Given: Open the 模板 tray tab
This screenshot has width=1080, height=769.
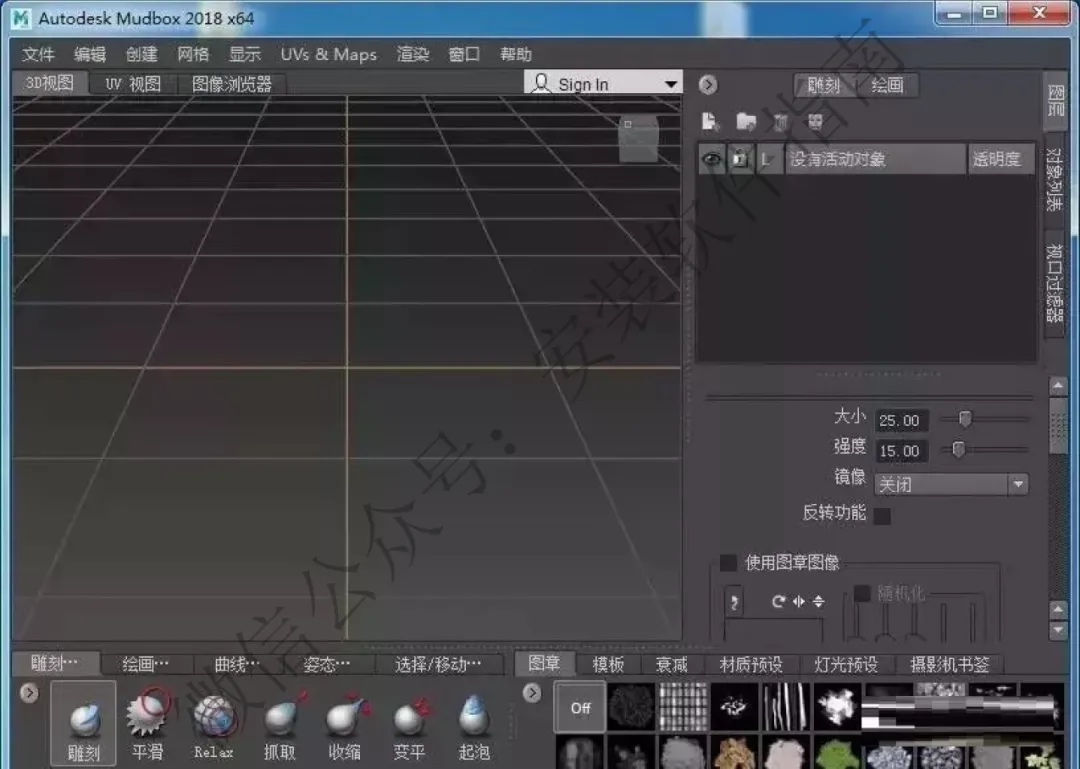Looking at the screenshot, I should (608, 665).
